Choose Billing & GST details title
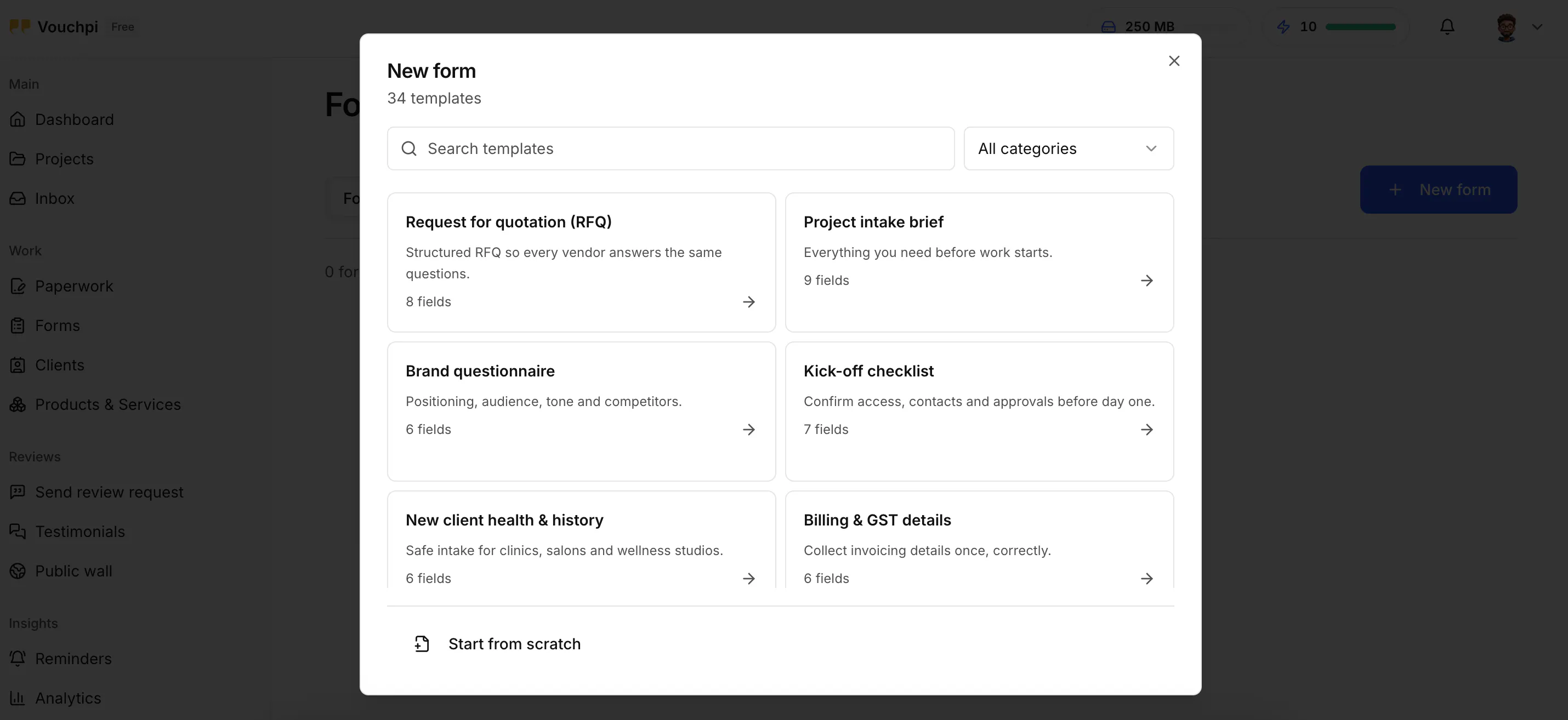 click(877, 520)
